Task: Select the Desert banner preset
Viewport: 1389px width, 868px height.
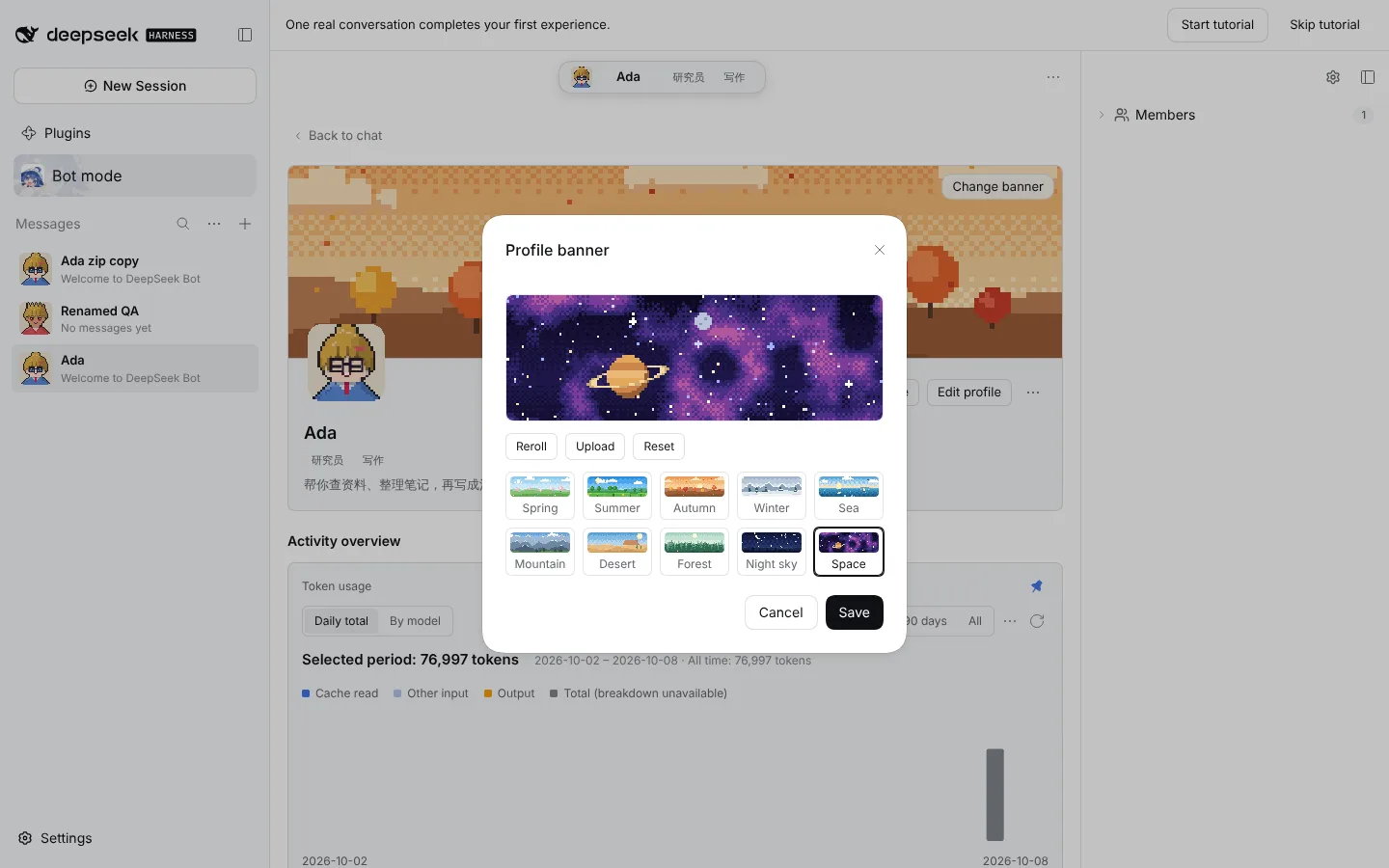Action: 617,552
